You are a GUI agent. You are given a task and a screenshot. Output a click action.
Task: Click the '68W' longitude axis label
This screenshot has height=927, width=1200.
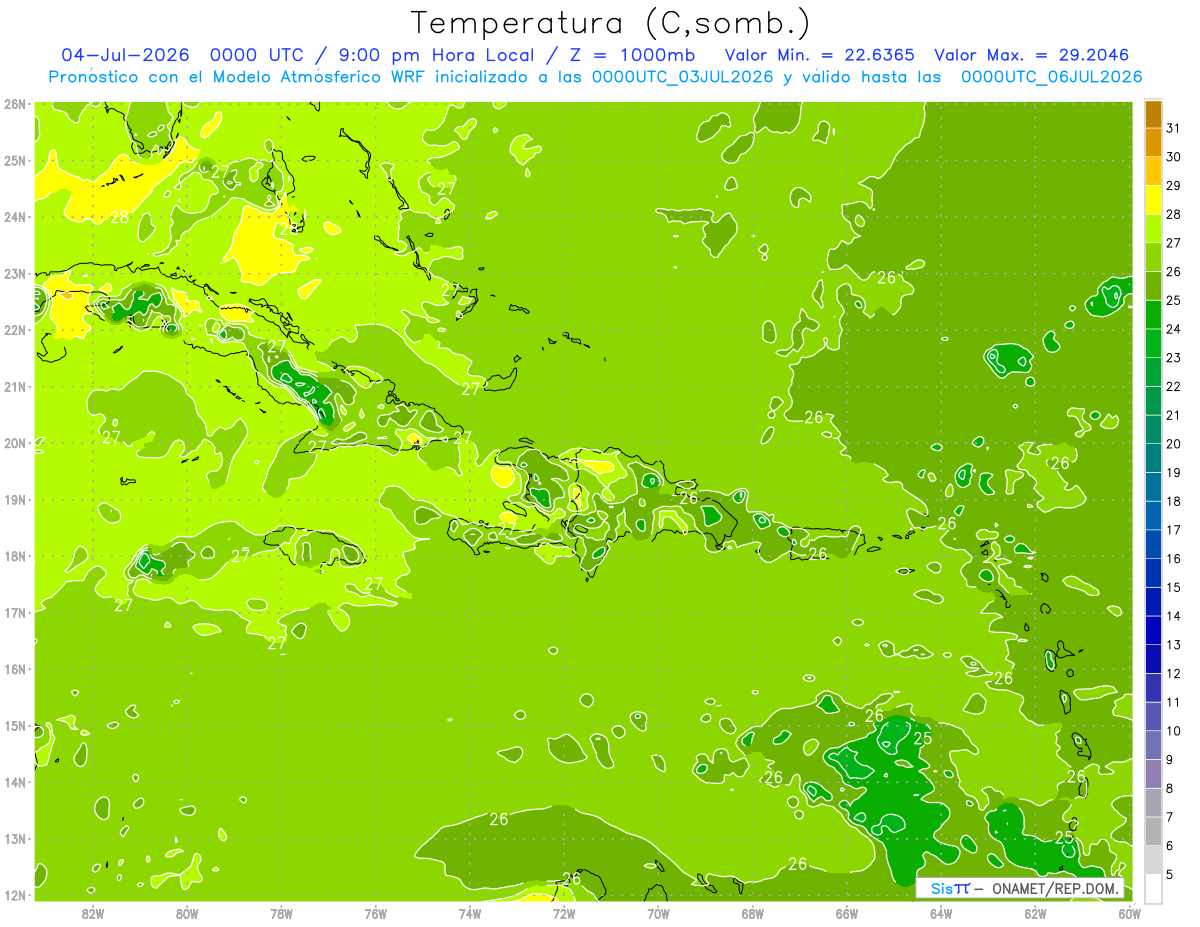tap(752, 913)
